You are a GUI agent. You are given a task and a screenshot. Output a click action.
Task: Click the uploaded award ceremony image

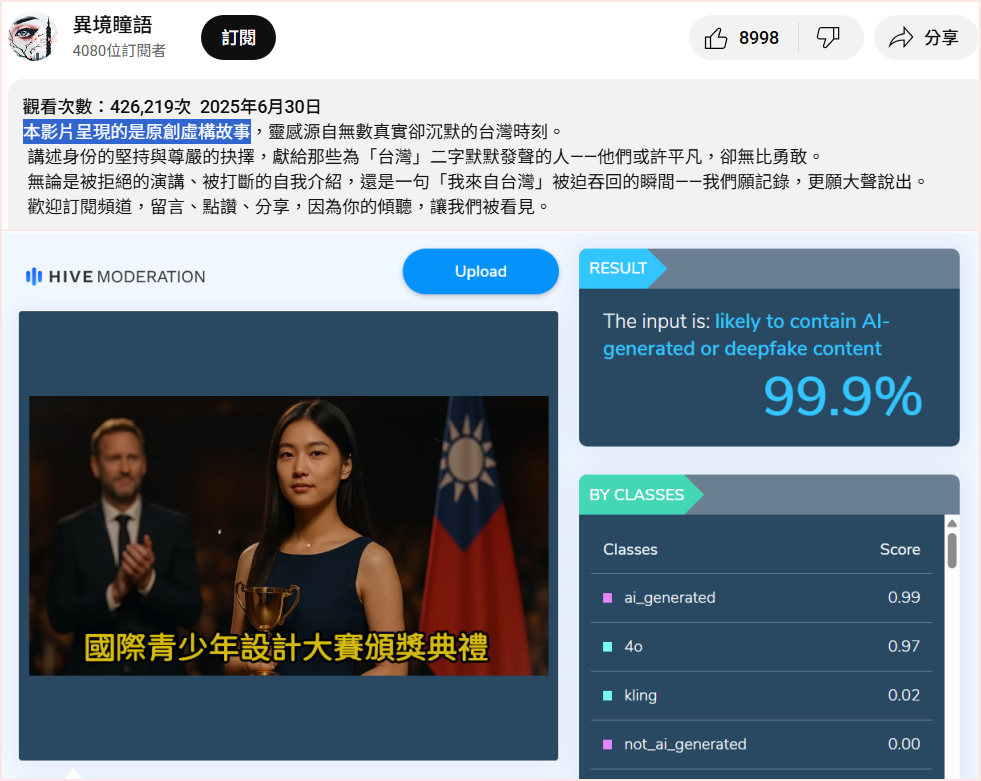(288, 535)
